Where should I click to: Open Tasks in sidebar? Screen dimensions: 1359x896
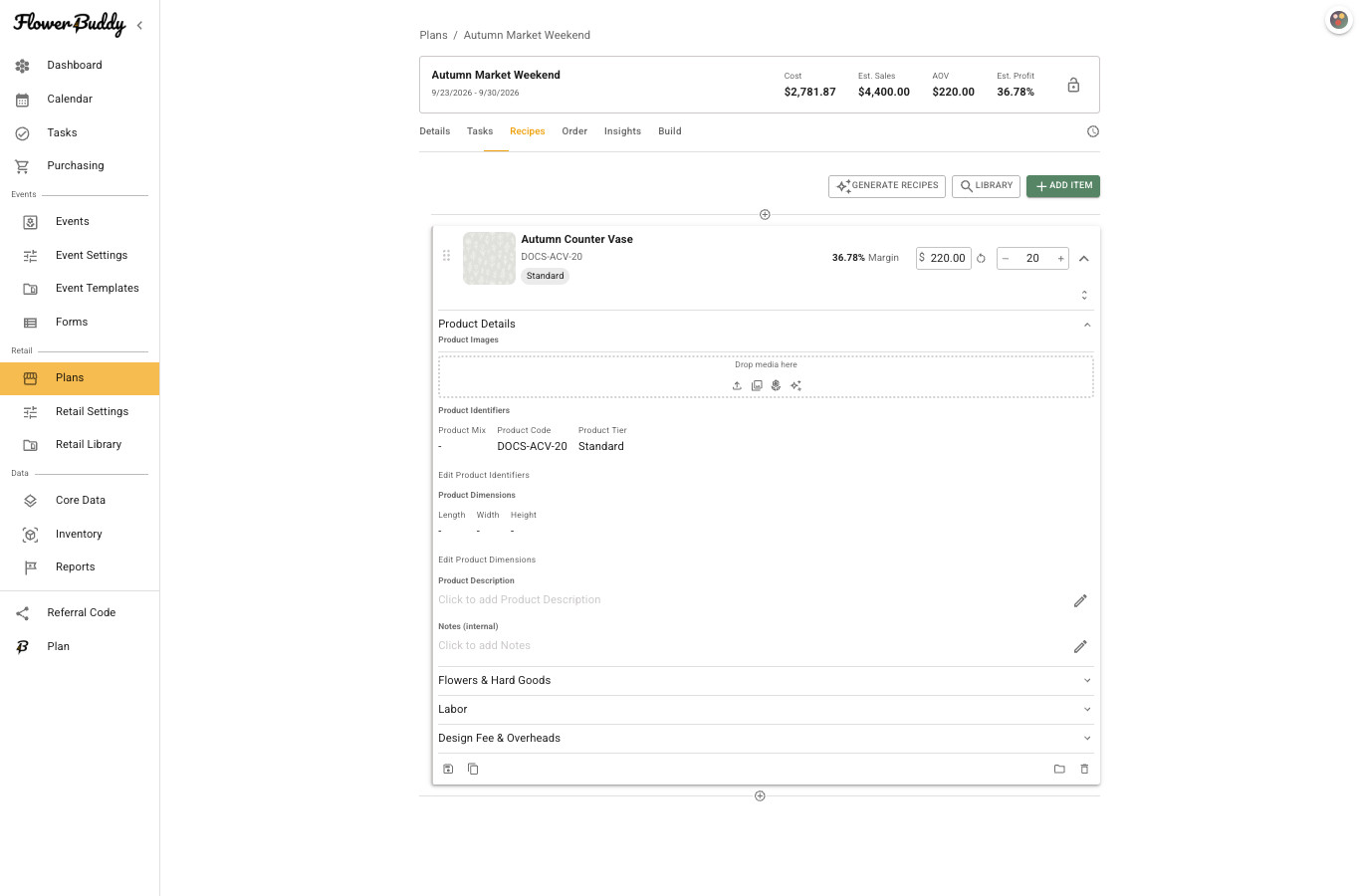coord(80,133)
